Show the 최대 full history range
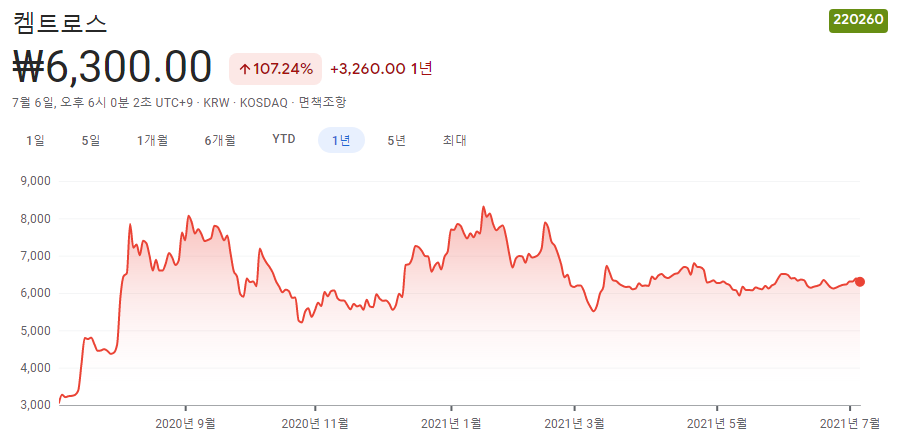This screenshot has height=444, width=897. point(454,140)
